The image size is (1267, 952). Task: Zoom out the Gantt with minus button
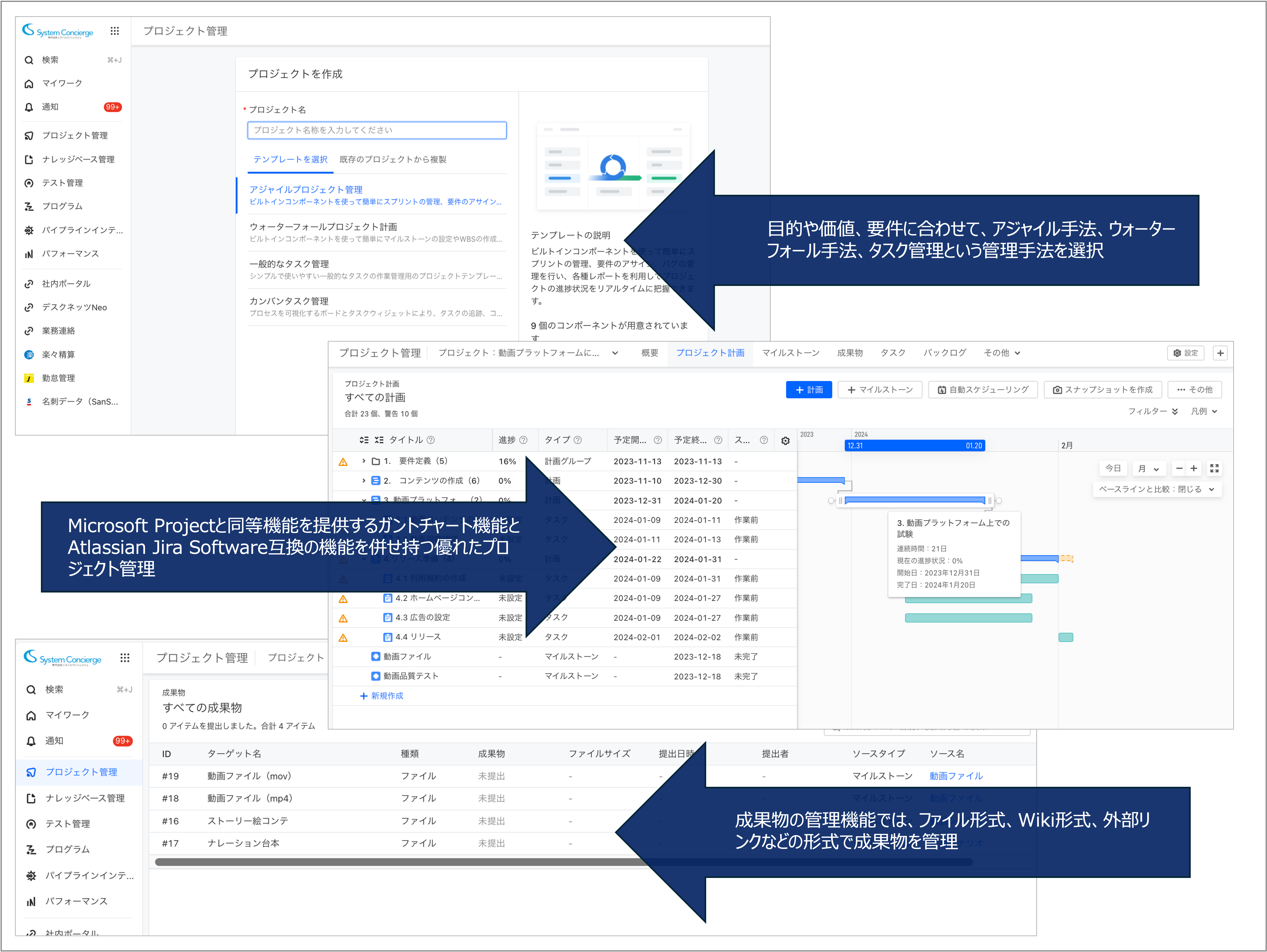pyautogui.click(x=1179, y=469)
